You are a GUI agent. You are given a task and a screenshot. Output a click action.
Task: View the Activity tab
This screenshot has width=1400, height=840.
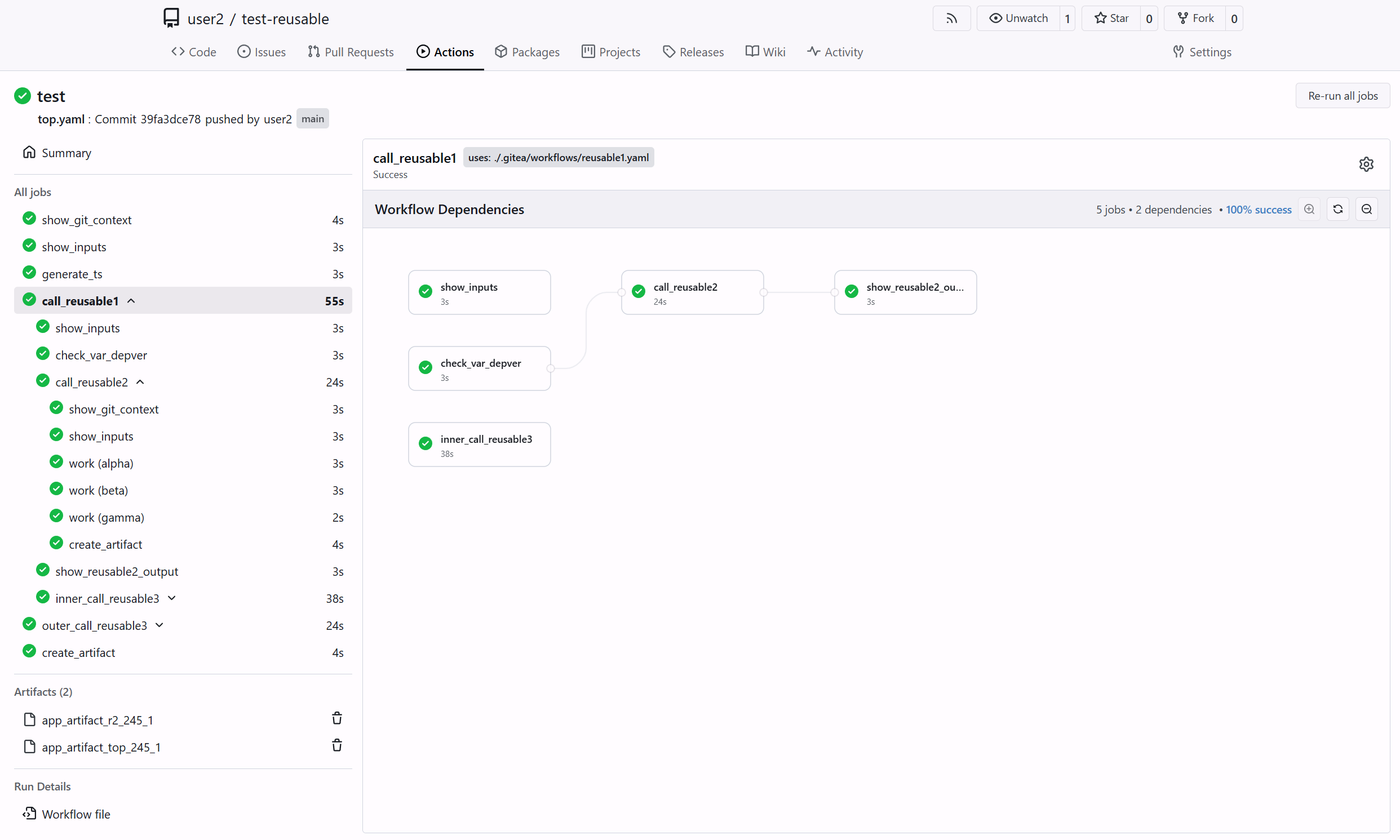click(835, 52)
